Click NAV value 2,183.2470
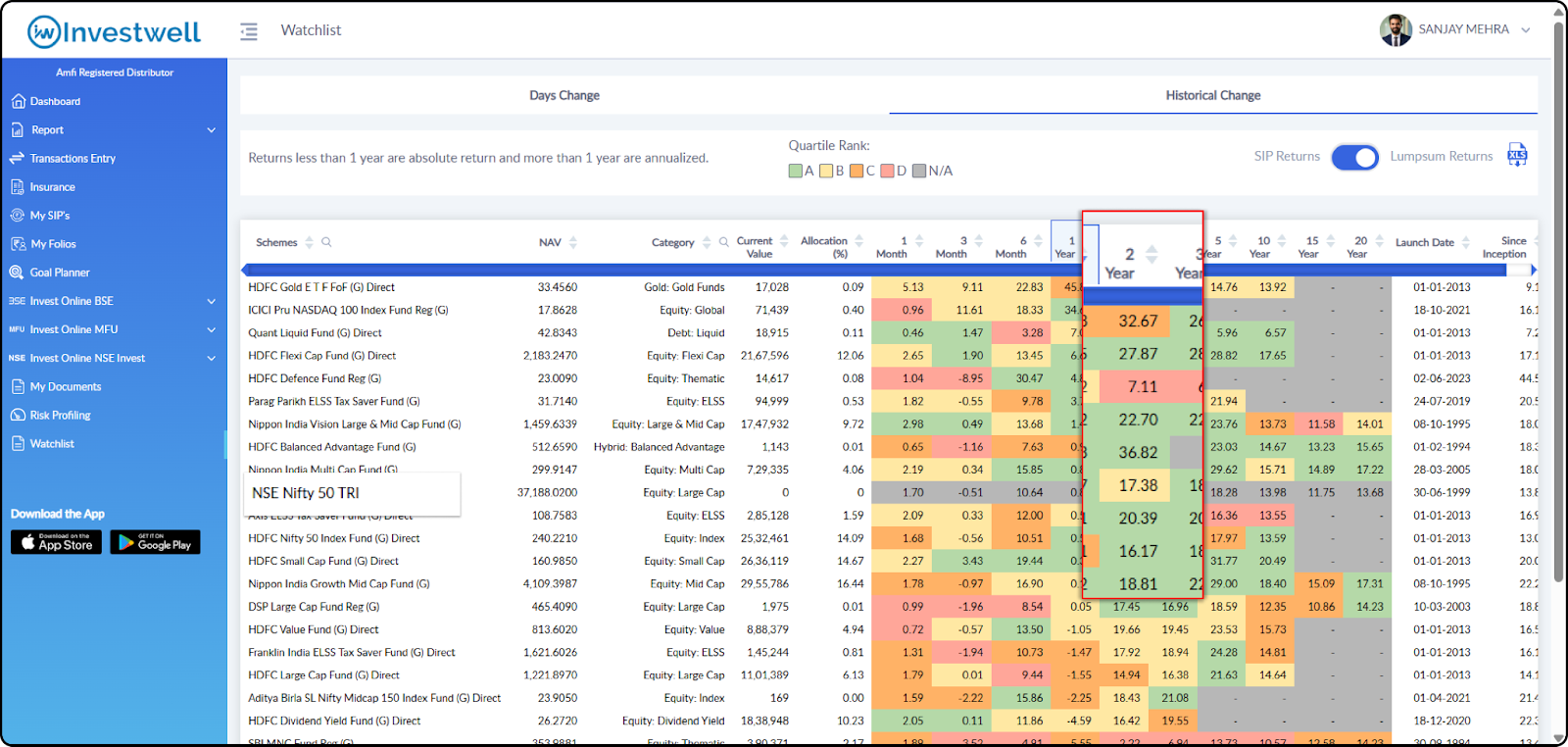This screenshot has height=747, width=1568. click(x=550, y=356)
